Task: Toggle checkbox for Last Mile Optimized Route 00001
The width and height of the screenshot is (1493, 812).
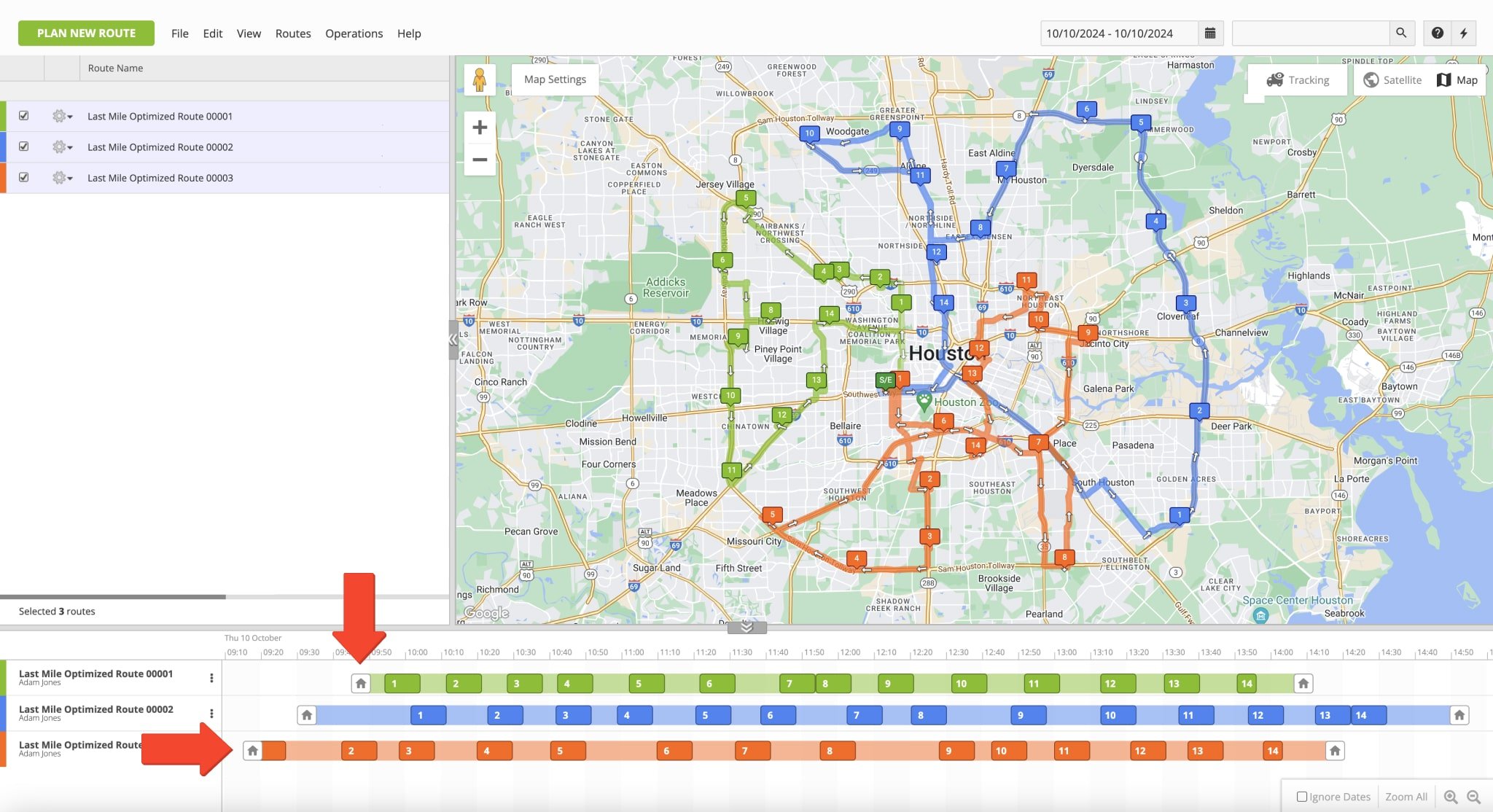Action: pos(25,116)
